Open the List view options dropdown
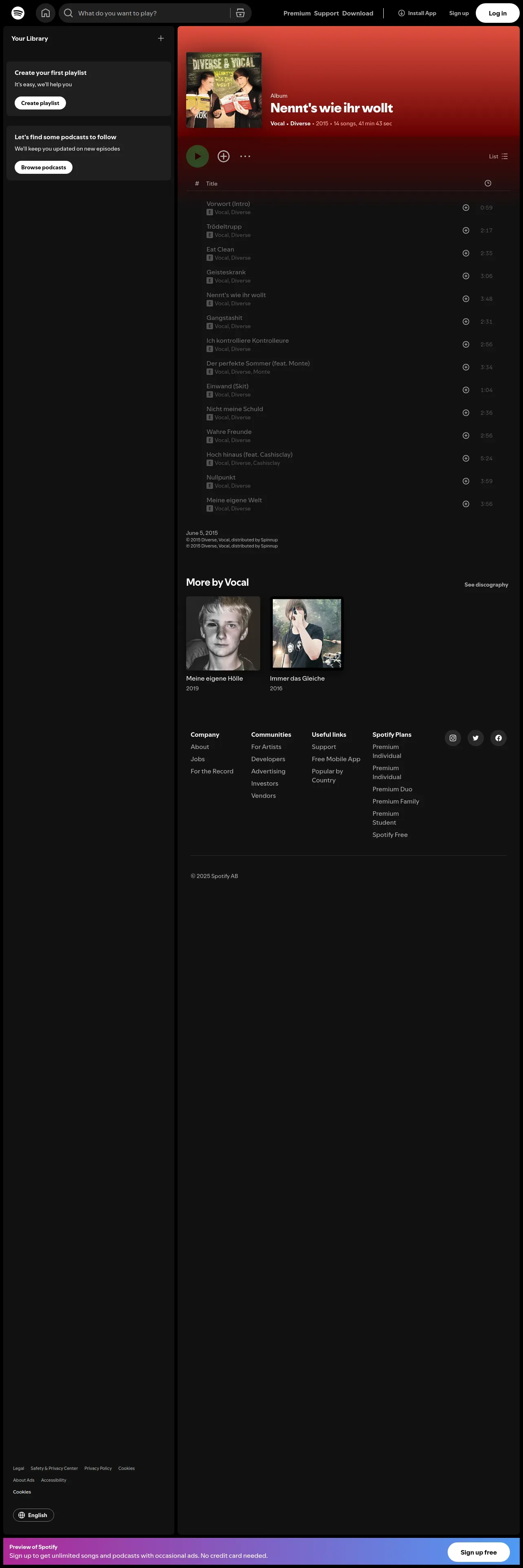The image size is (523, 1568). click(x=498, y=156)
